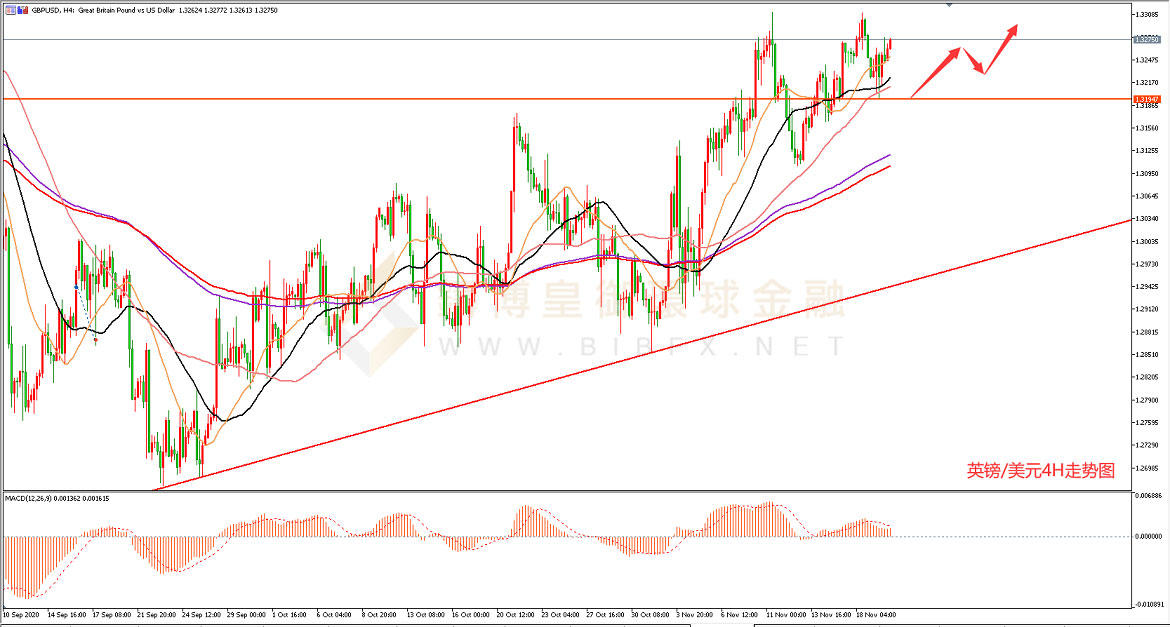
Task: Click the orange 1.31947 price tag
Action: [x=1146, y=99]
